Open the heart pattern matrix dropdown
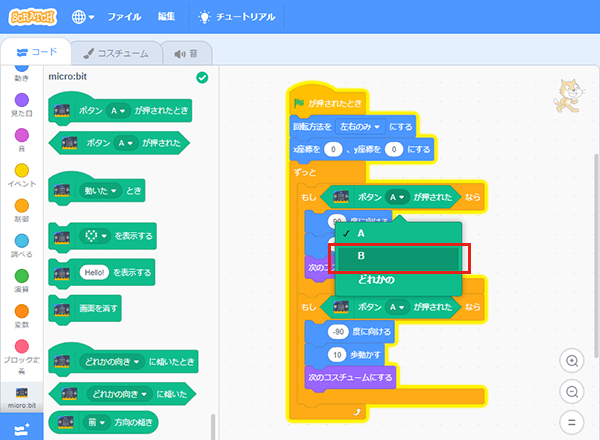 click(95, 236)
